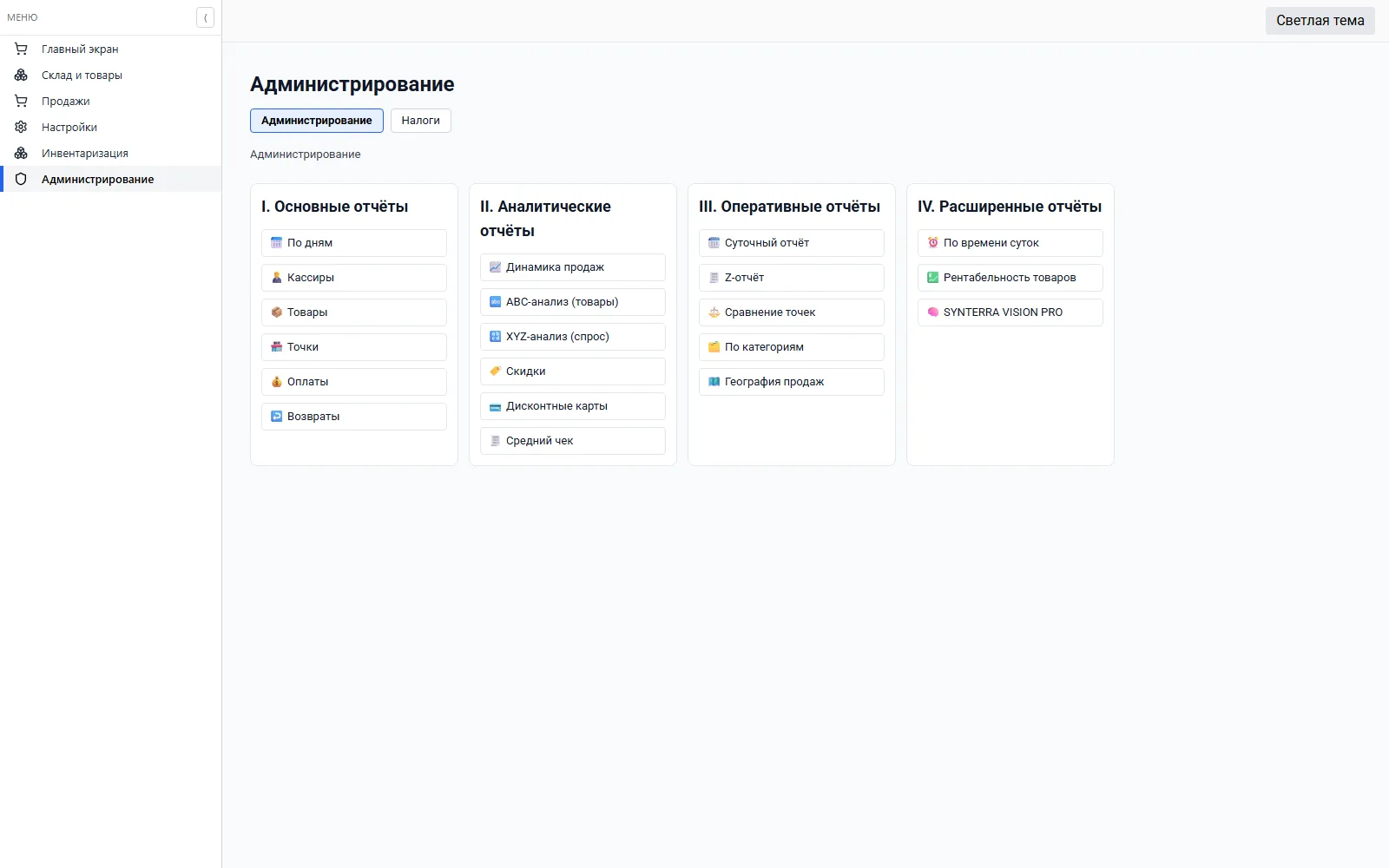Click the map icon of География продаж
The image size is (1389, 868).
pos(714,382)
